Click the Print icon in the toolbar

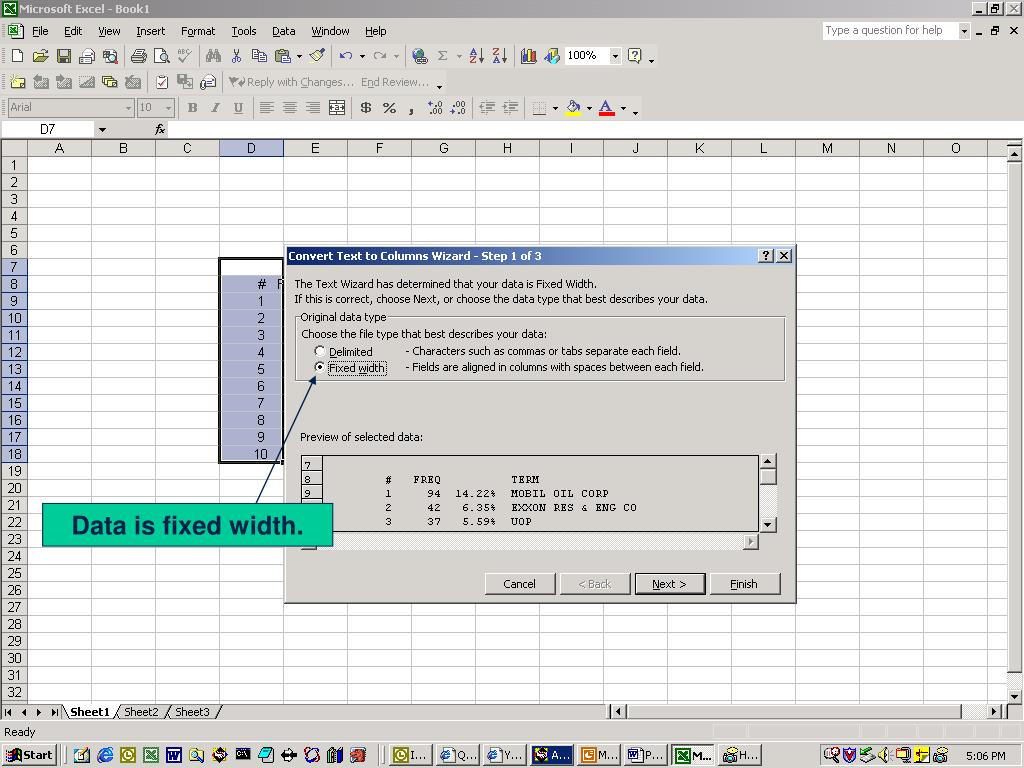pyautogui.click(x=138, y=56)
